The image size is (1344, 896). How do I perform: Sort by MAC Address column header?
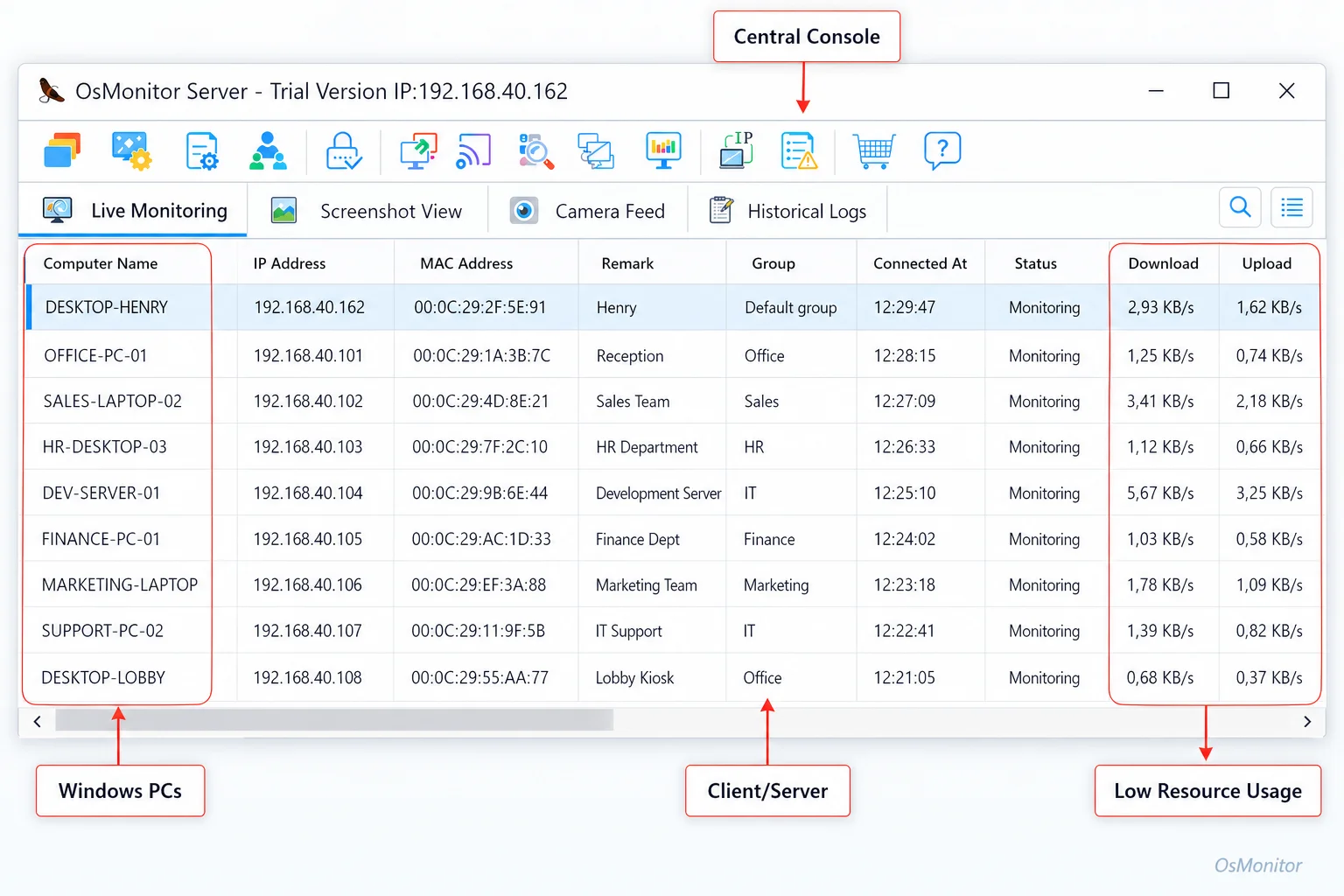pyautogui.click(x=466, y=263)
